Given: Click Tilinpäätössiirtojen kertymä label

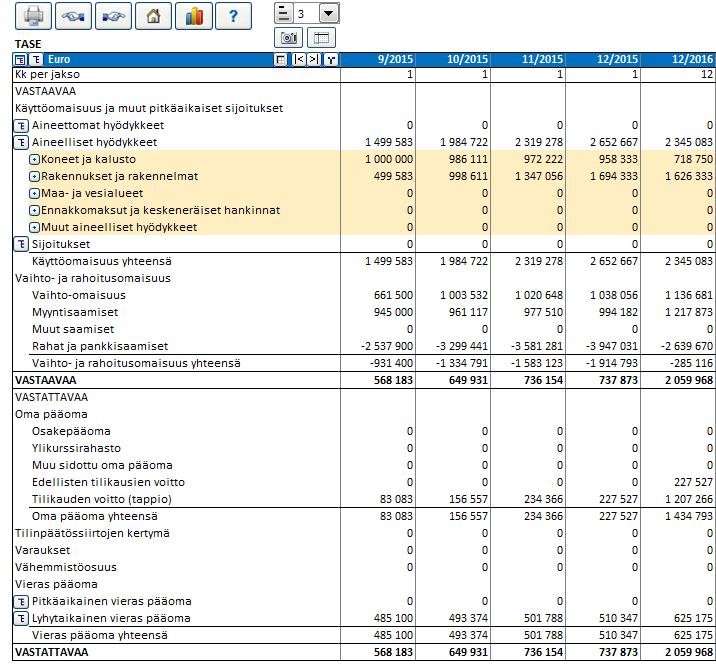Looking at the screenshot, I should pyautogui.click(x=92, y=533).
